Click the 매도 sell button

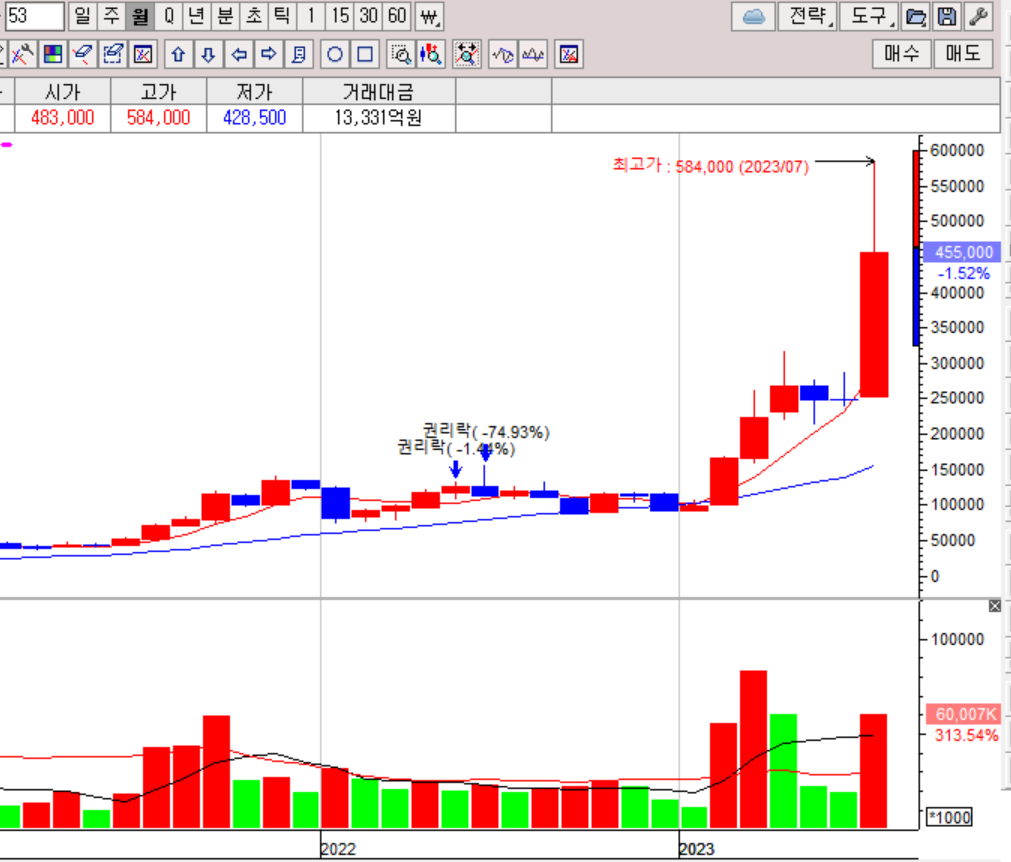click(963, 54)
